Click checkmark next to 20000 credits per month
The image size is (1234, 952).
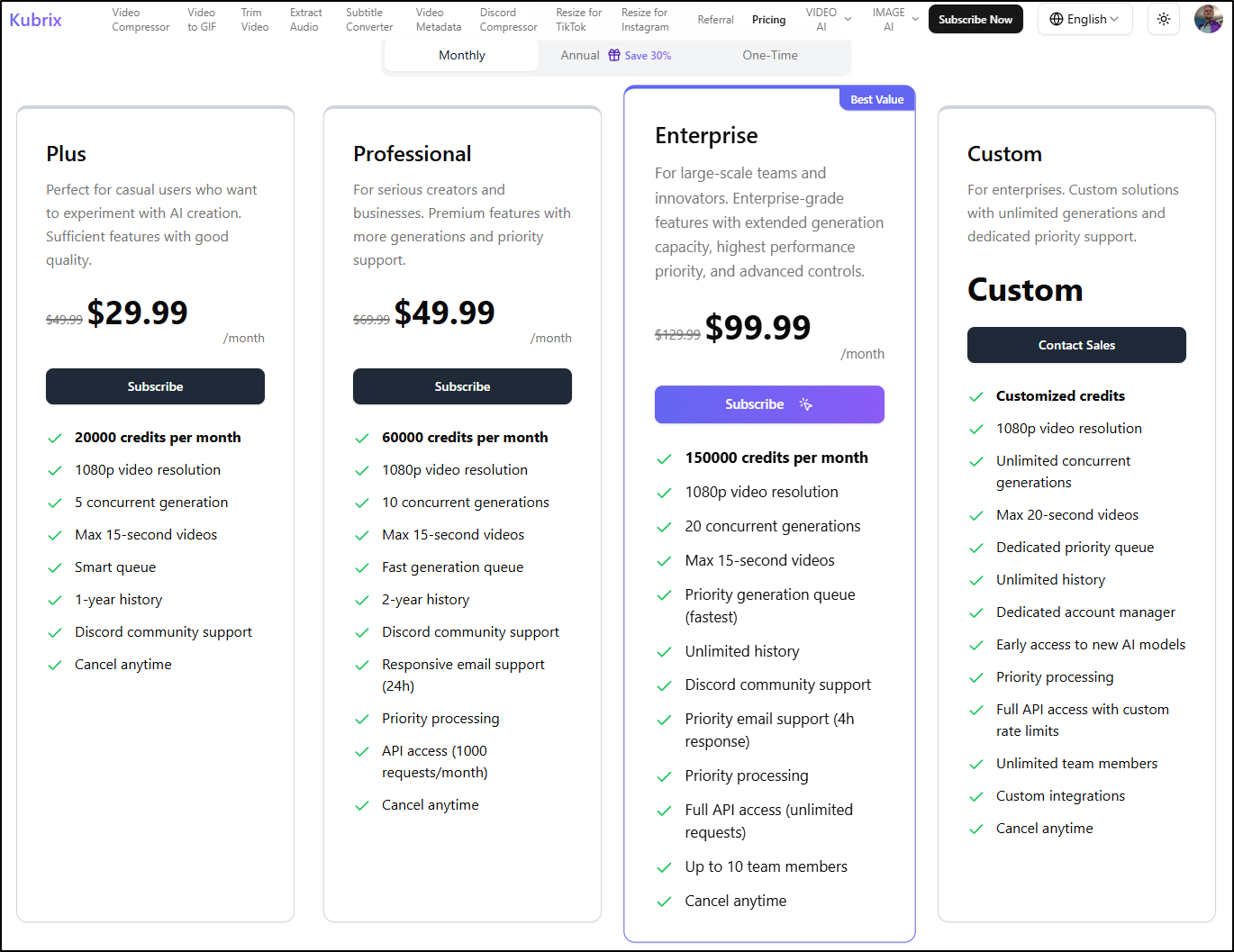coord(55,438)
